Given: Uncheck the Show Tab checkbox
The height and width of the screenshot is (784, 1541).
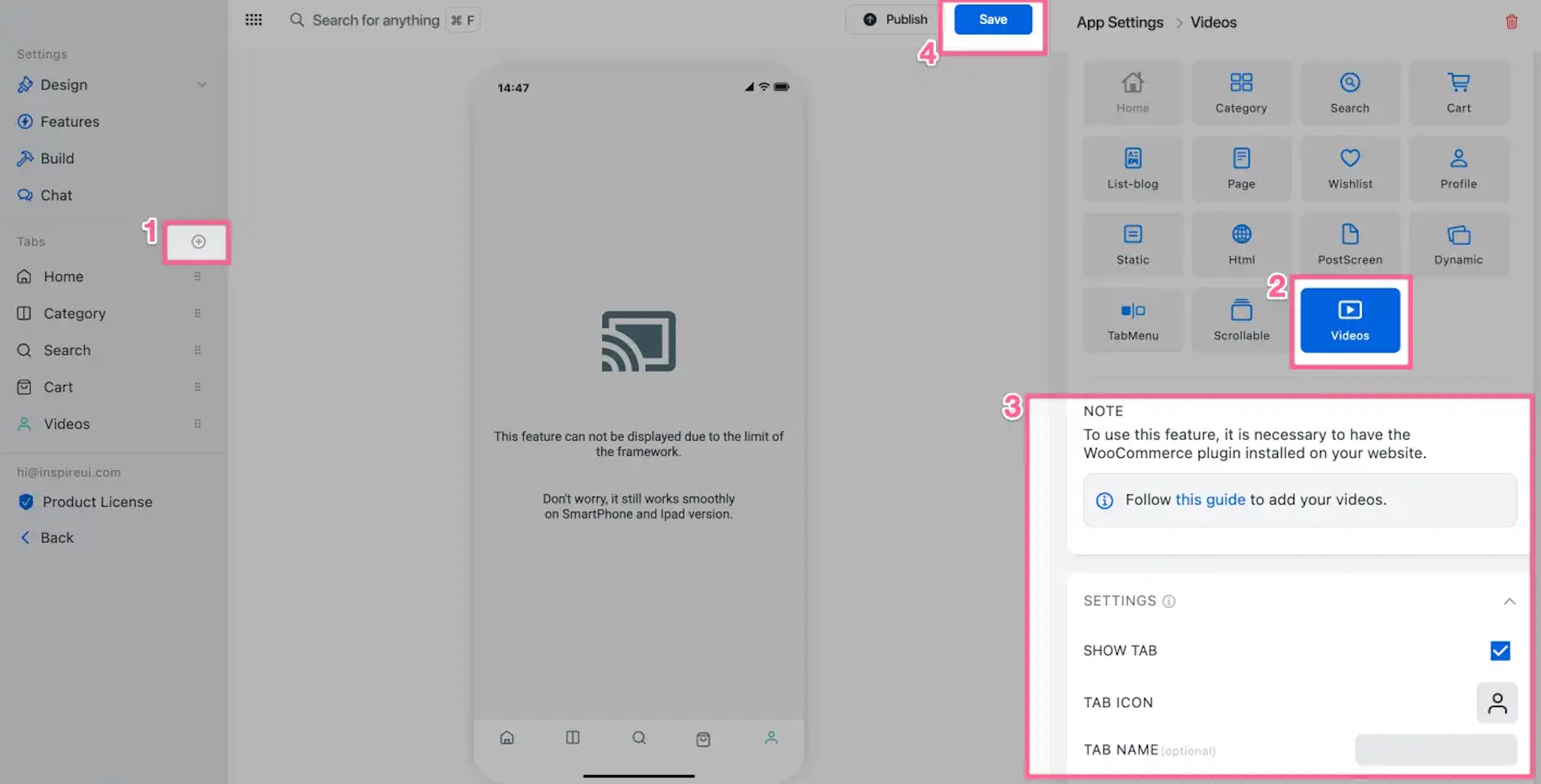Looking at the screenshot, I should click(1500, 650).
